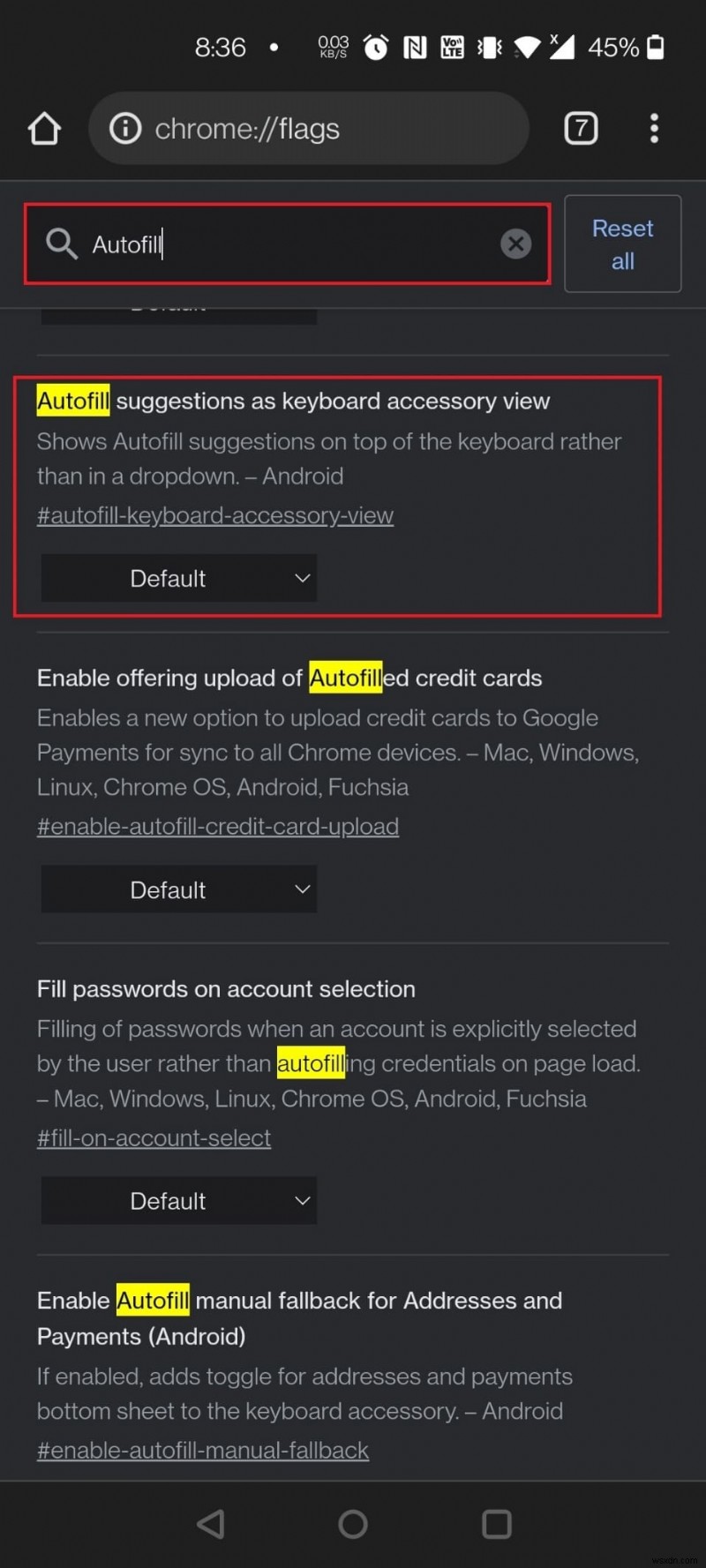Select the chrome://flags address bar

click(309, 128)
